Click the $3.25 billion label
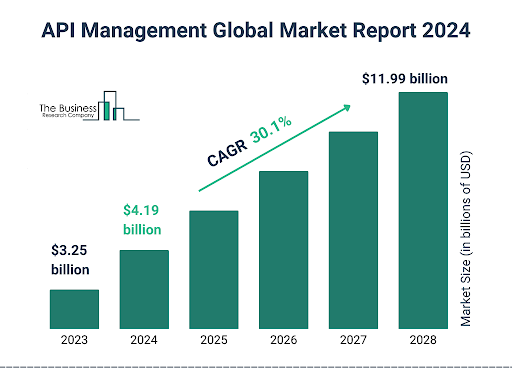The width and height of the screenshot is (512, 384). click(70, 260)
